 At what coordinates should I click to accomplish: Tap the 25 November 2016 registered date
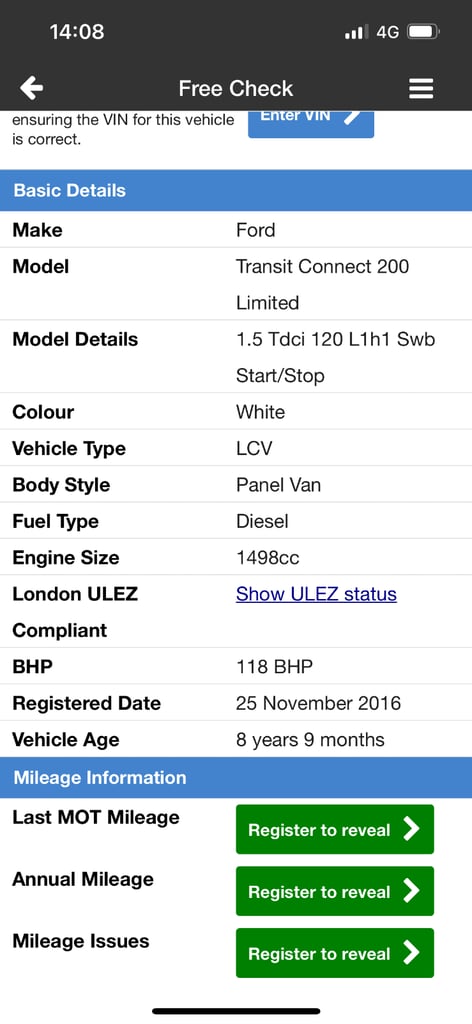(318, 703)
